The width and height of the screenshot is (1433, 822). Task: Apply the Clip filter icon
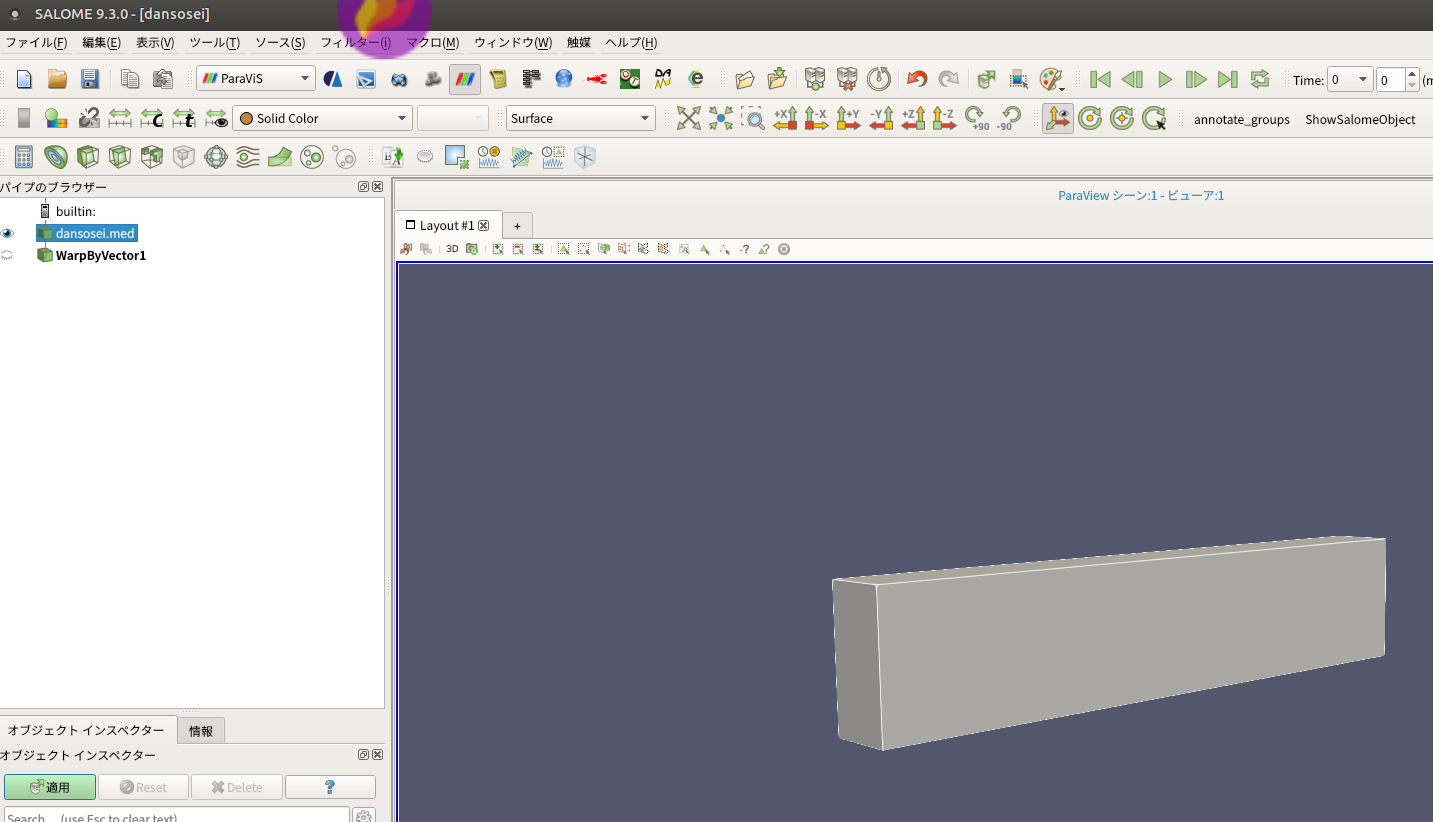point(88,157)
